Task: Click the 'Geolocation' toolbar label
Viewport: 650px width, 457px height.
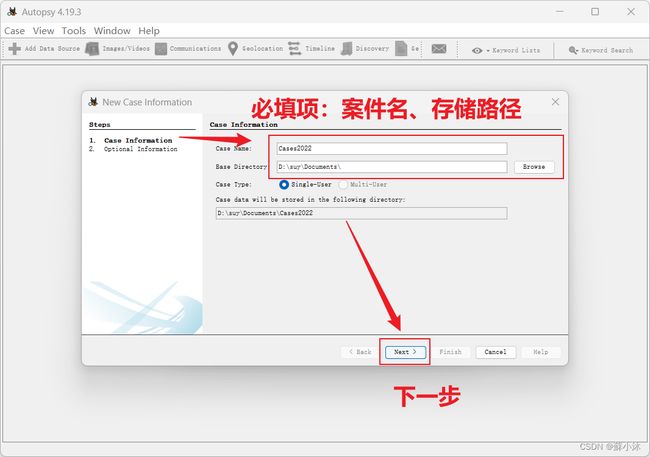Action: tap(262, 49)
